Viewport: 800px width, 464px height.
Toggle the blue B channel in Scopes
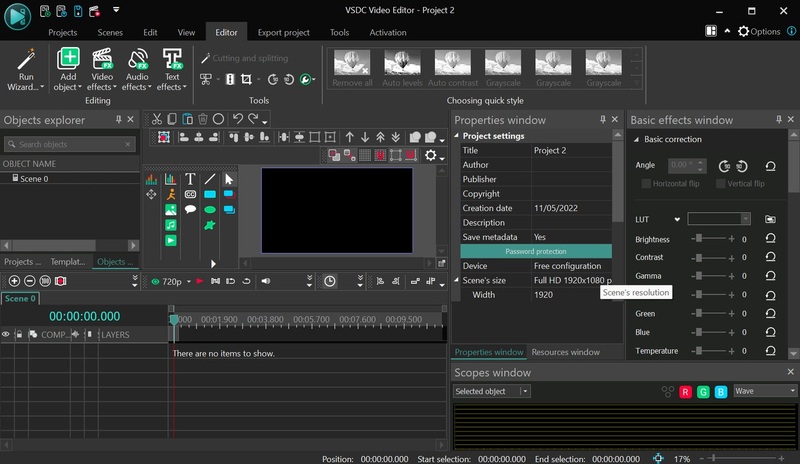[721, 391]
